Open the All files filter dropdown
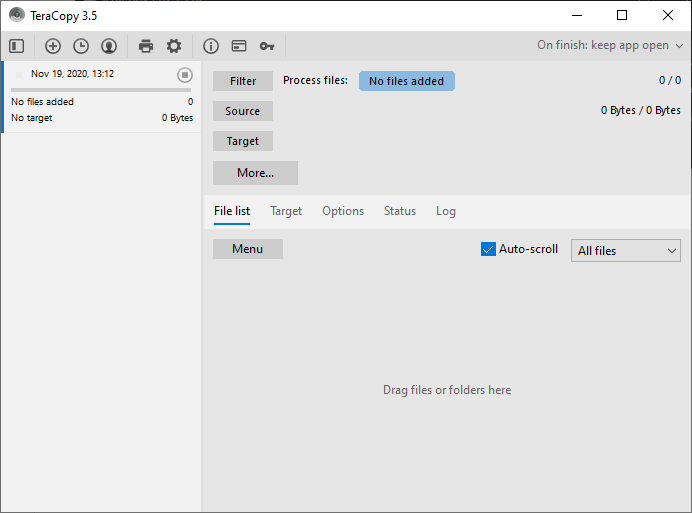Screen dimensions: 692x513 pos(626,251)
